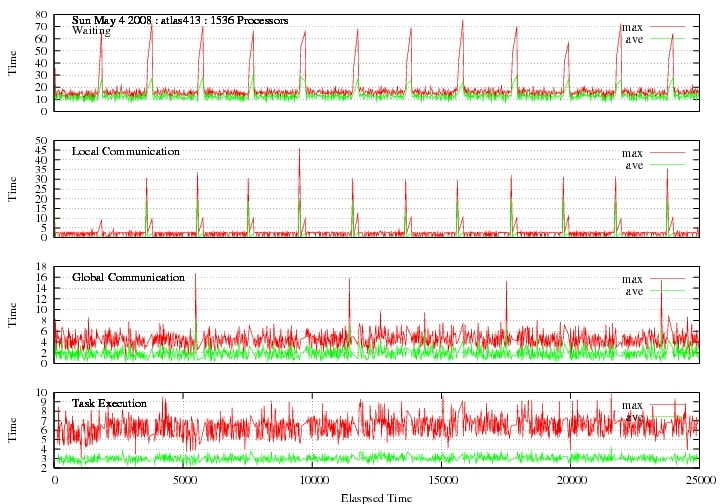Select y-axis tick '9' on Task Execution plot
The height and width of the screenshot is (504, 720).
coord(45,402)
